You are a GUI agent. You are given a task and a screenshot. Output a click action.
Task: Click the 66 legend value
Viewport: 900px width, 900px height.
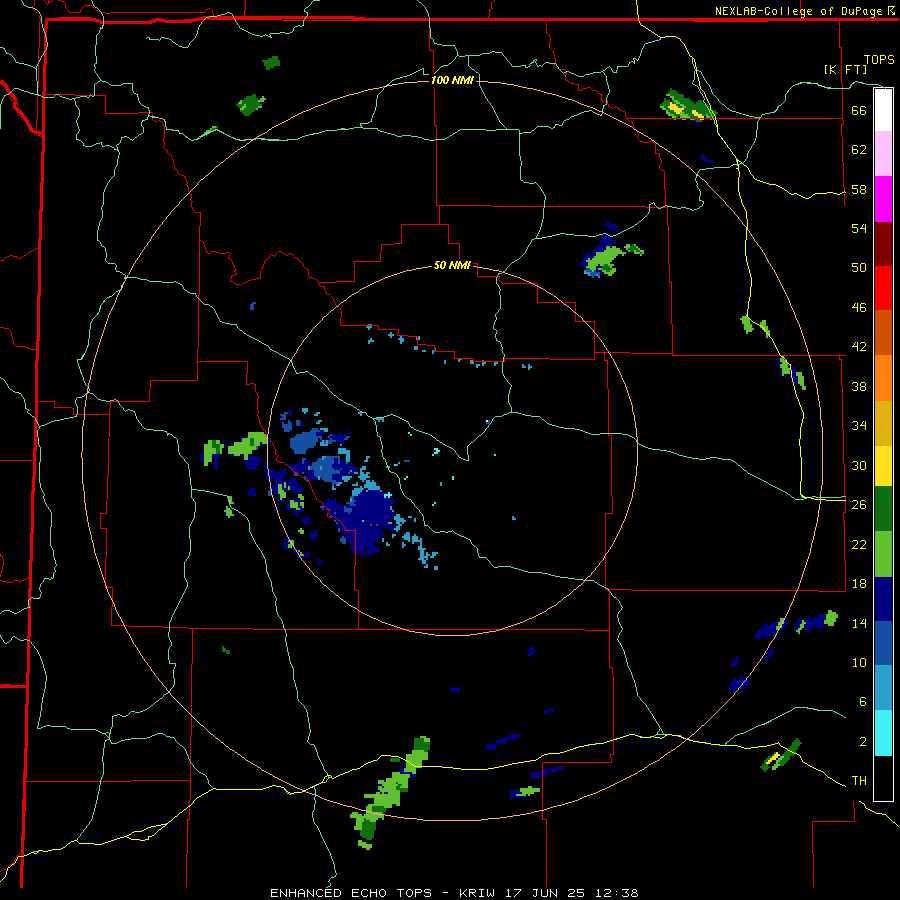859,110
